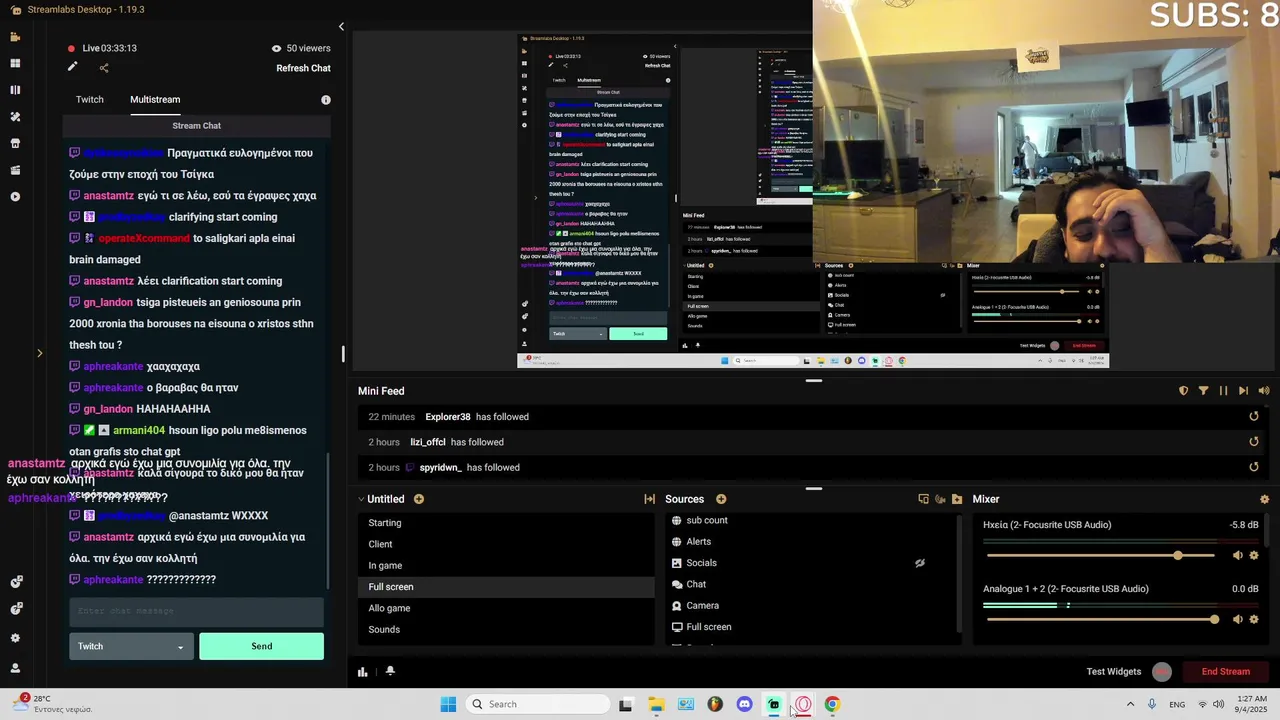Switch to the Multistream chat tab

(x=155, y=100)
